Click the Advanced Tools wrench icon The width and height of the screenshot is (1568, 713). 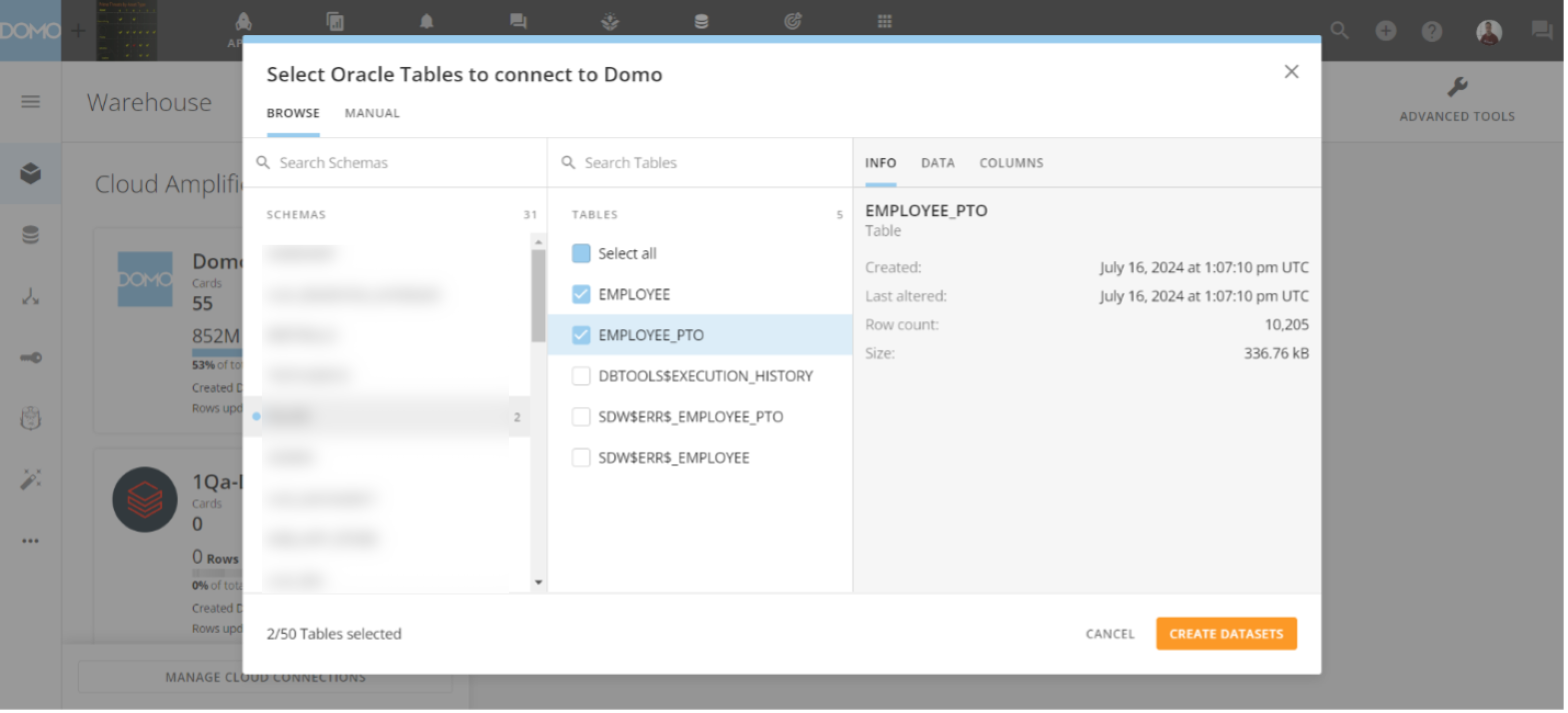1457,87
